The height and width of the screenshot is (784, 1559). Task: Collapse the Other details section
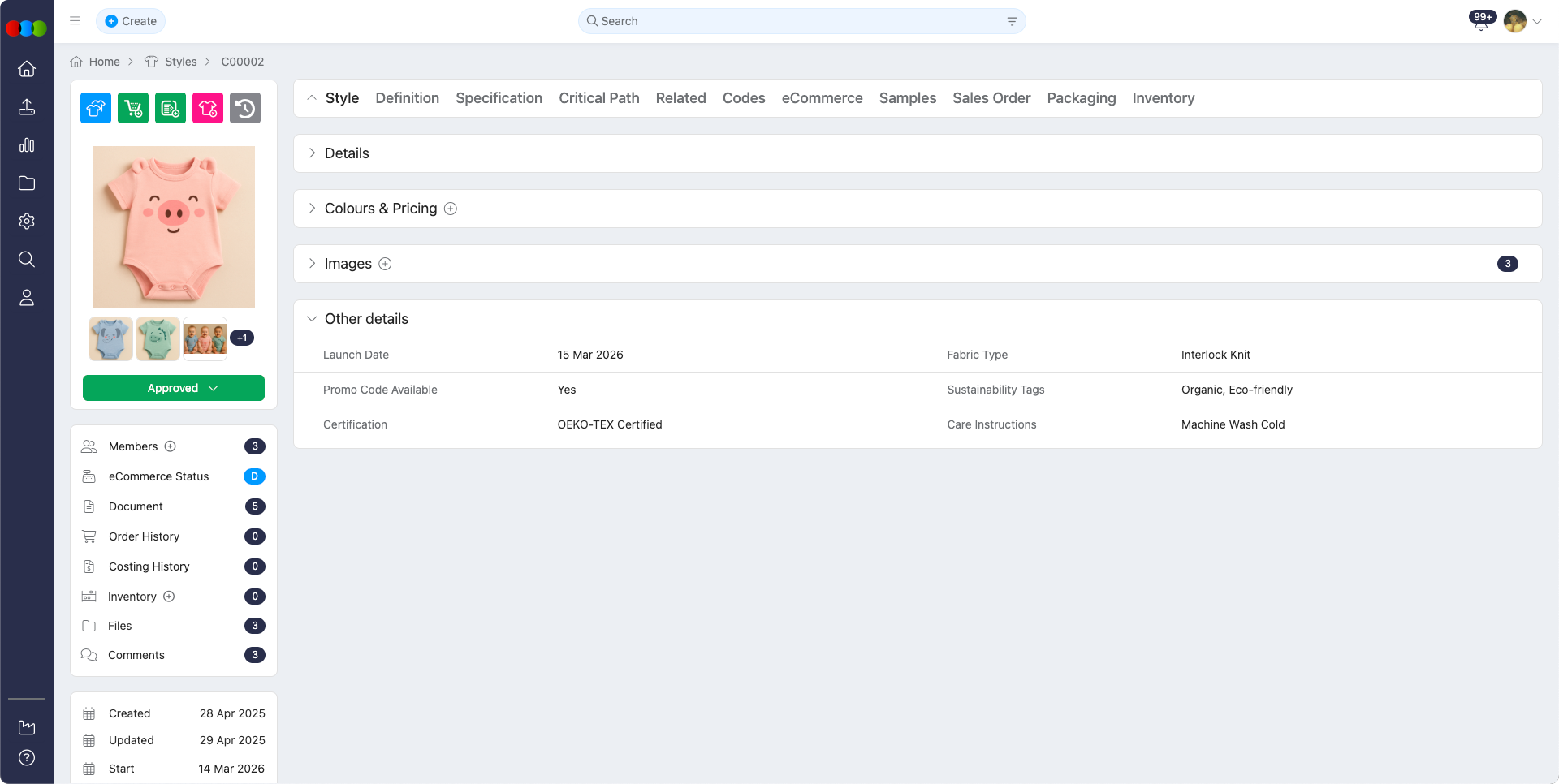coord(313,318)
